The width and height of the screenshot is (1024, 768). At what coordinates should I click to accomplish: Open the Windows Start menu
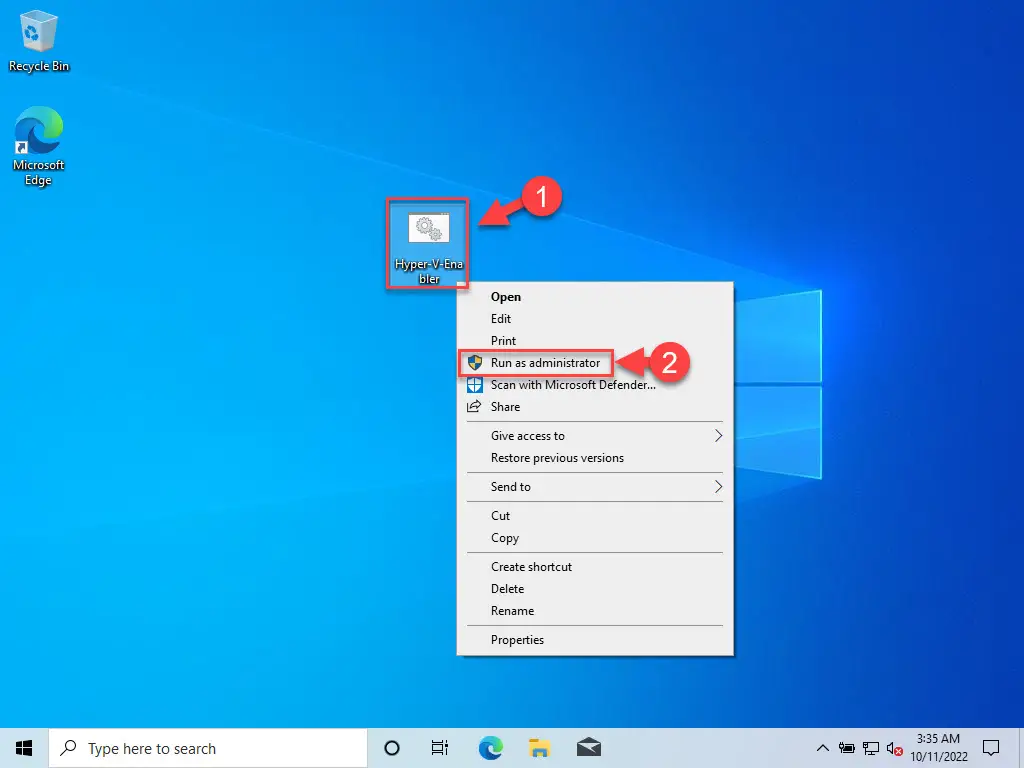(24, 748)
